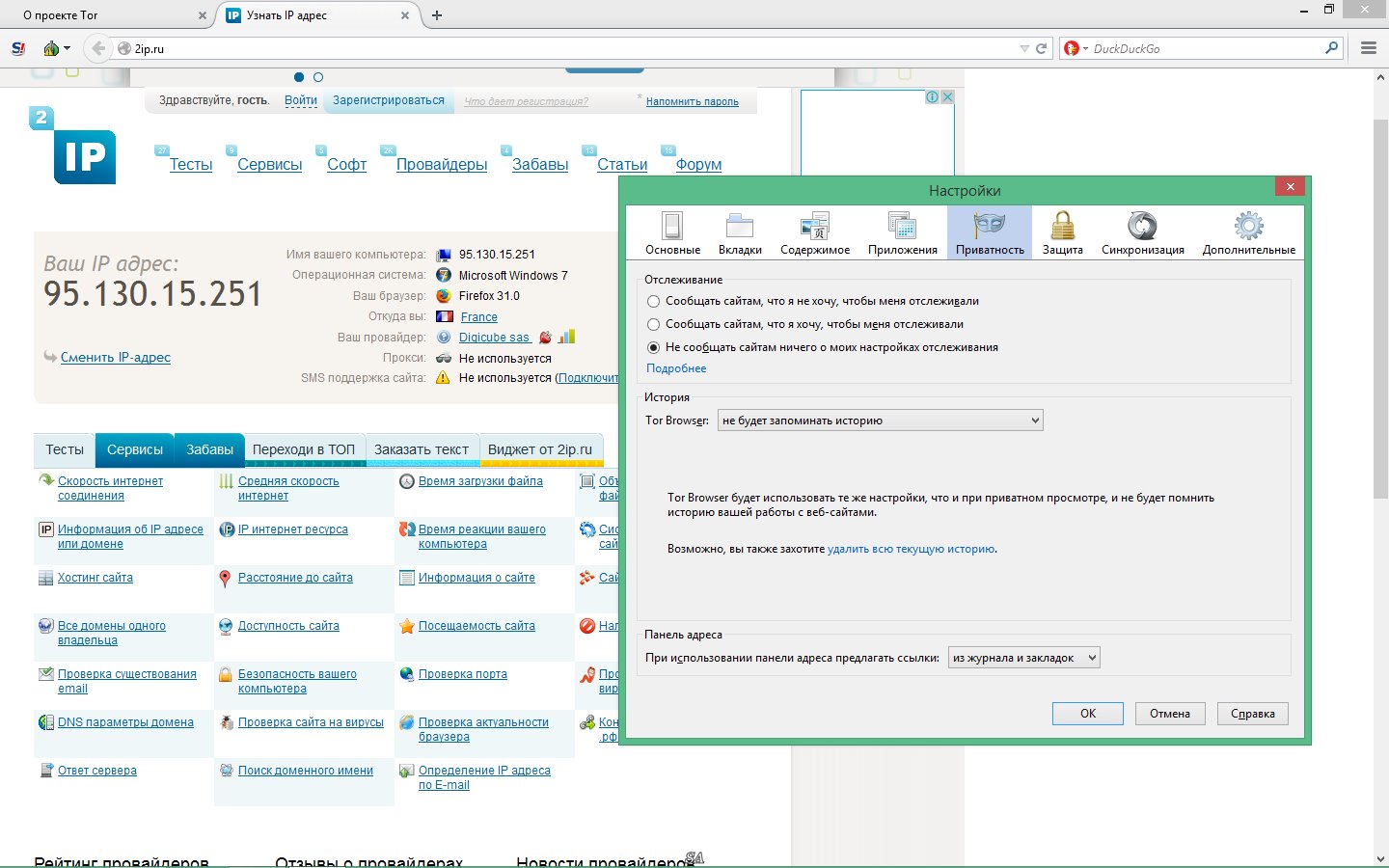Click the Безопасность вашего компьютера lock icon
The width and height of the screenshot is (1389, 868).
pyautogui.click(x=225, y=674)
